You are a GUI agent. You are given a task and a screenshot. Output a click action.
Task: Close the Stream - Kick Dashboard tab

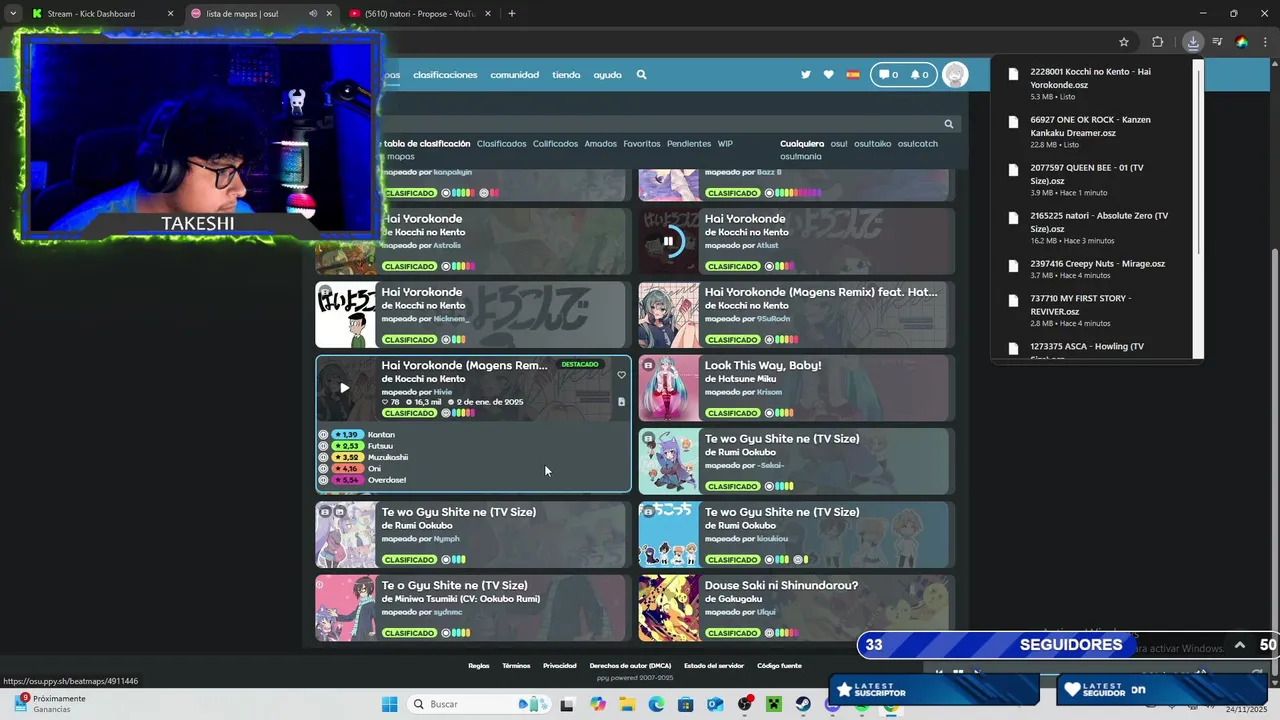(x=170, y=14)
